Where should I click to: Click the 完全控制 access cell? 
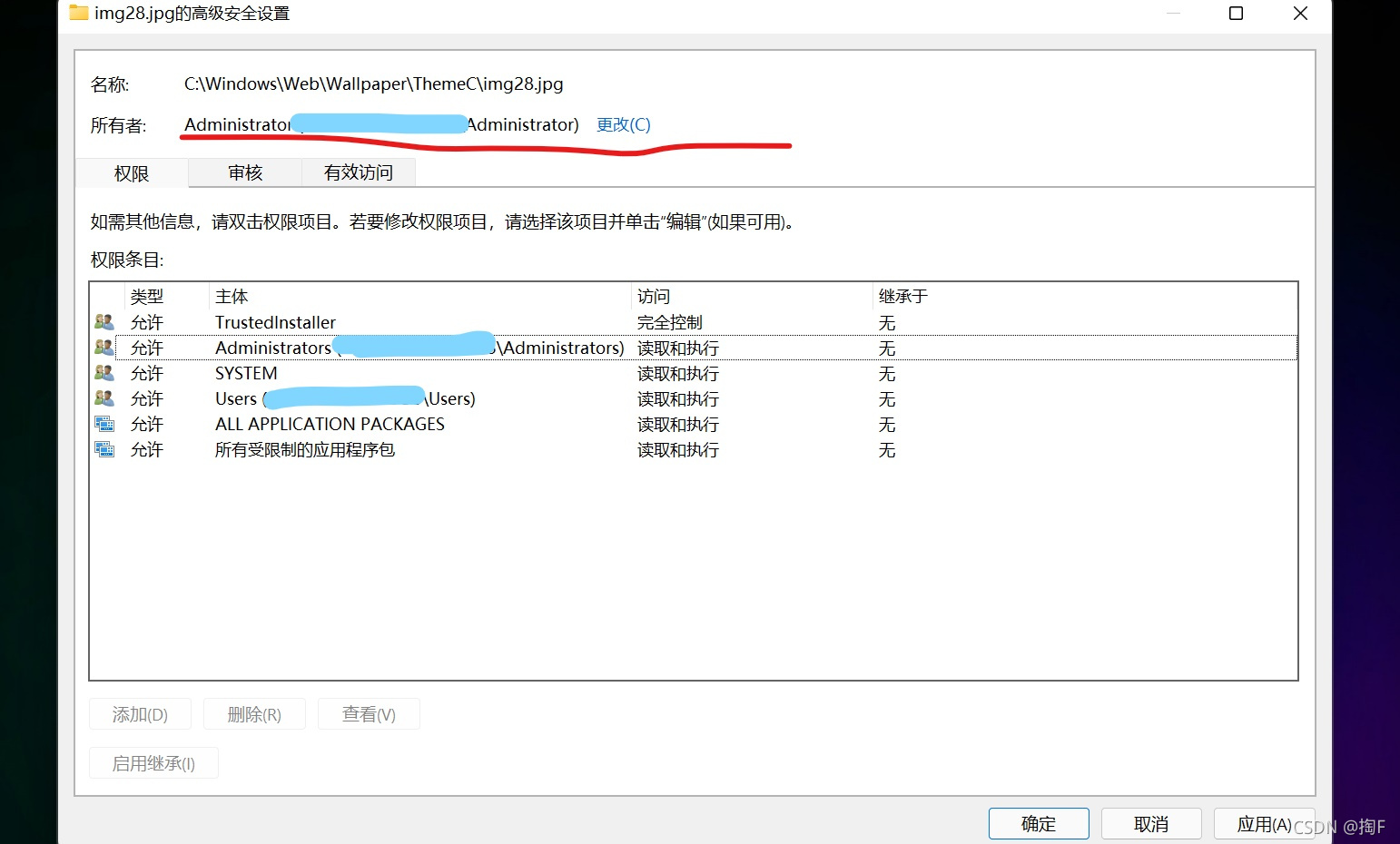click(670, 322)
